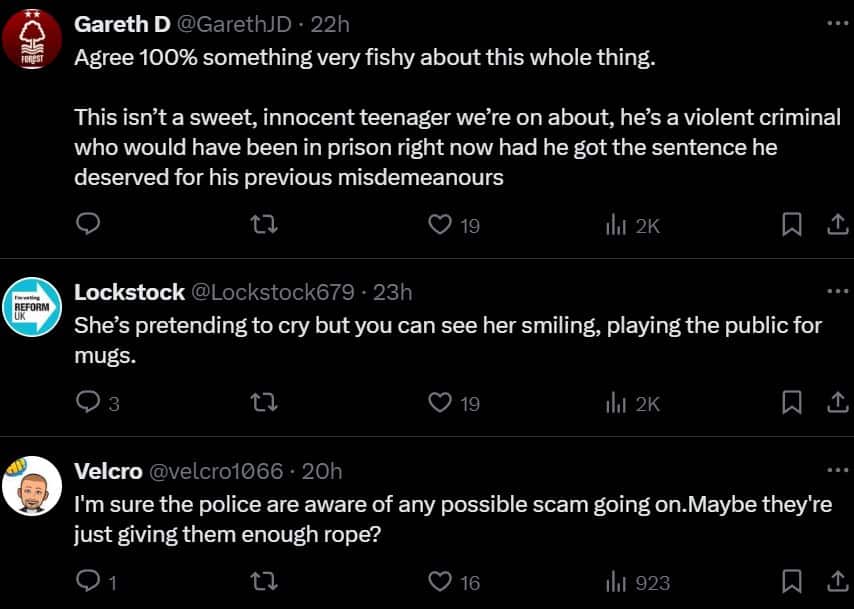854x609 pixels.
Task: Open more options on Velcro's tweet
Action: pos(838,470)
